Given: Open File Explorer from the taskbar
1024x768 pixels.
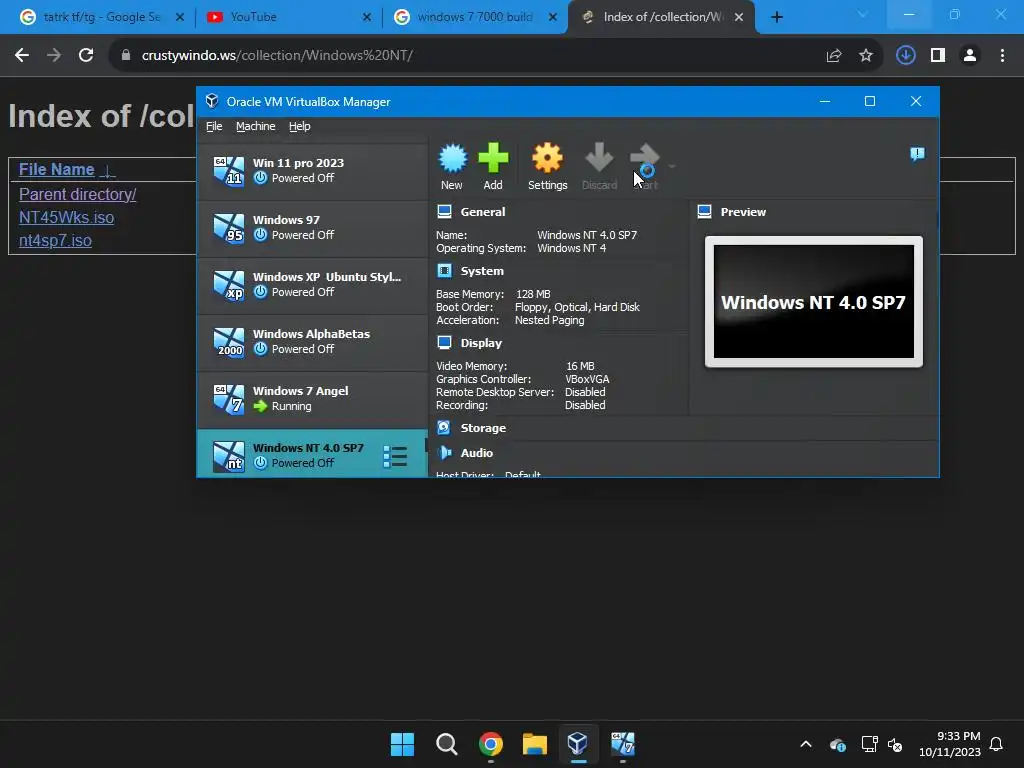Looking at the screenshot, I should [x=534, y=744].
